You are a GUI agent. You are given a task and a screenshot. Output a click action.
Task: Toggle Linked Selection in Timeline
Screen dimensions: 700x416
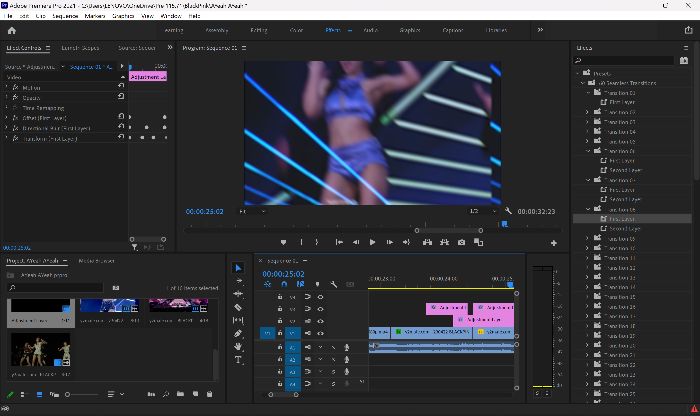[x=300, y=284]
